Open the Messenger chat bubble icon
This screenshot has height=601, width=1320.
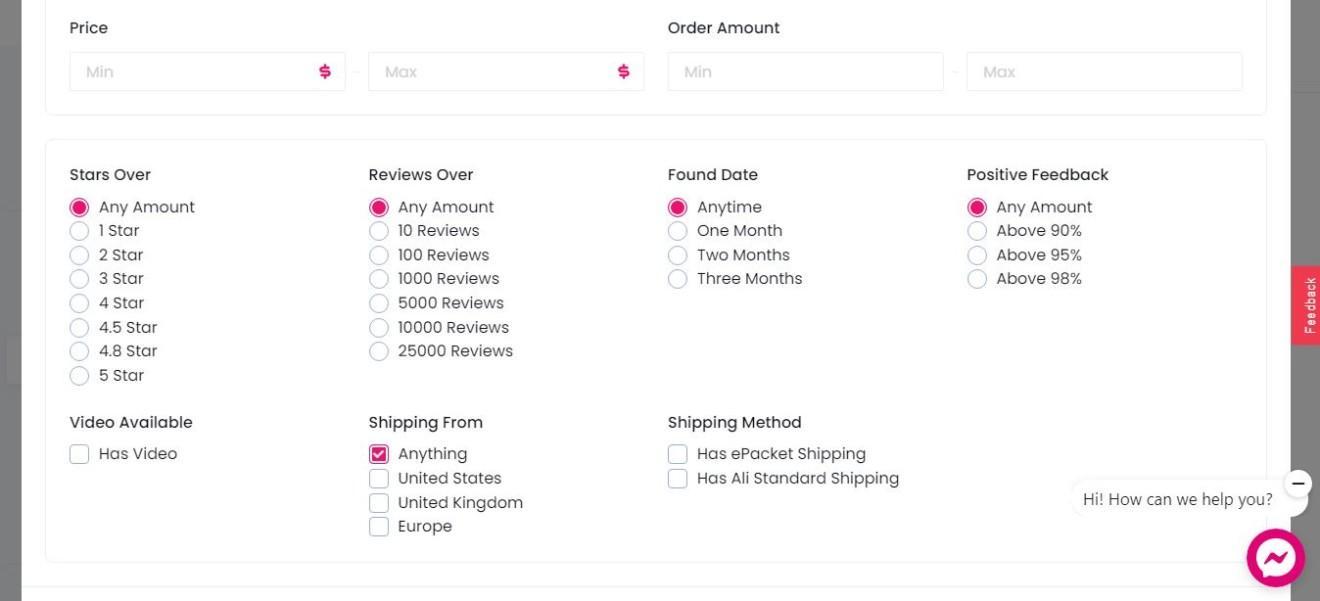coord(1275,557)
